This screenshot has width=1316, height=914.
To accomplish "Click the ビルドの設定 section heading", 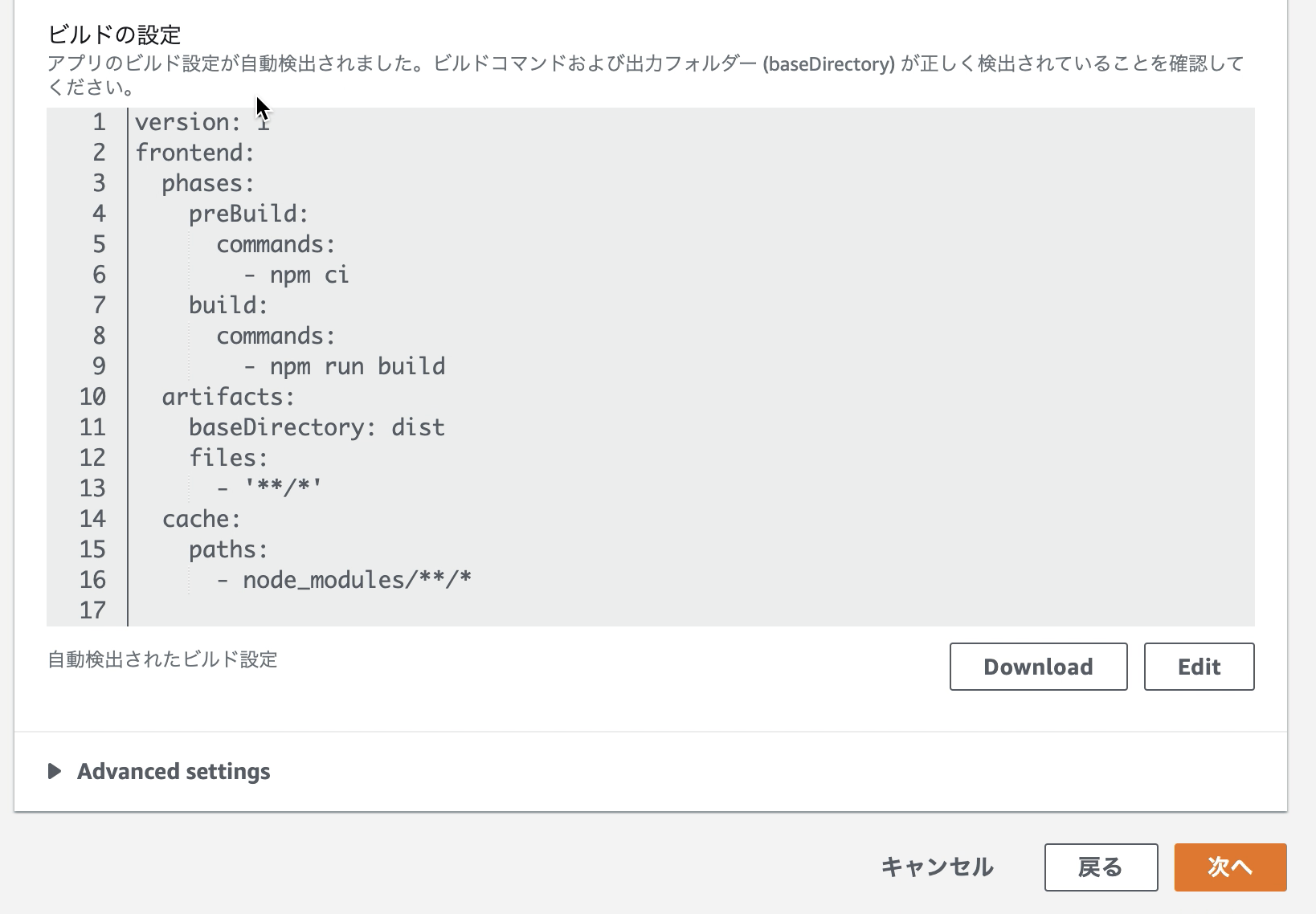I will [115, 35].
